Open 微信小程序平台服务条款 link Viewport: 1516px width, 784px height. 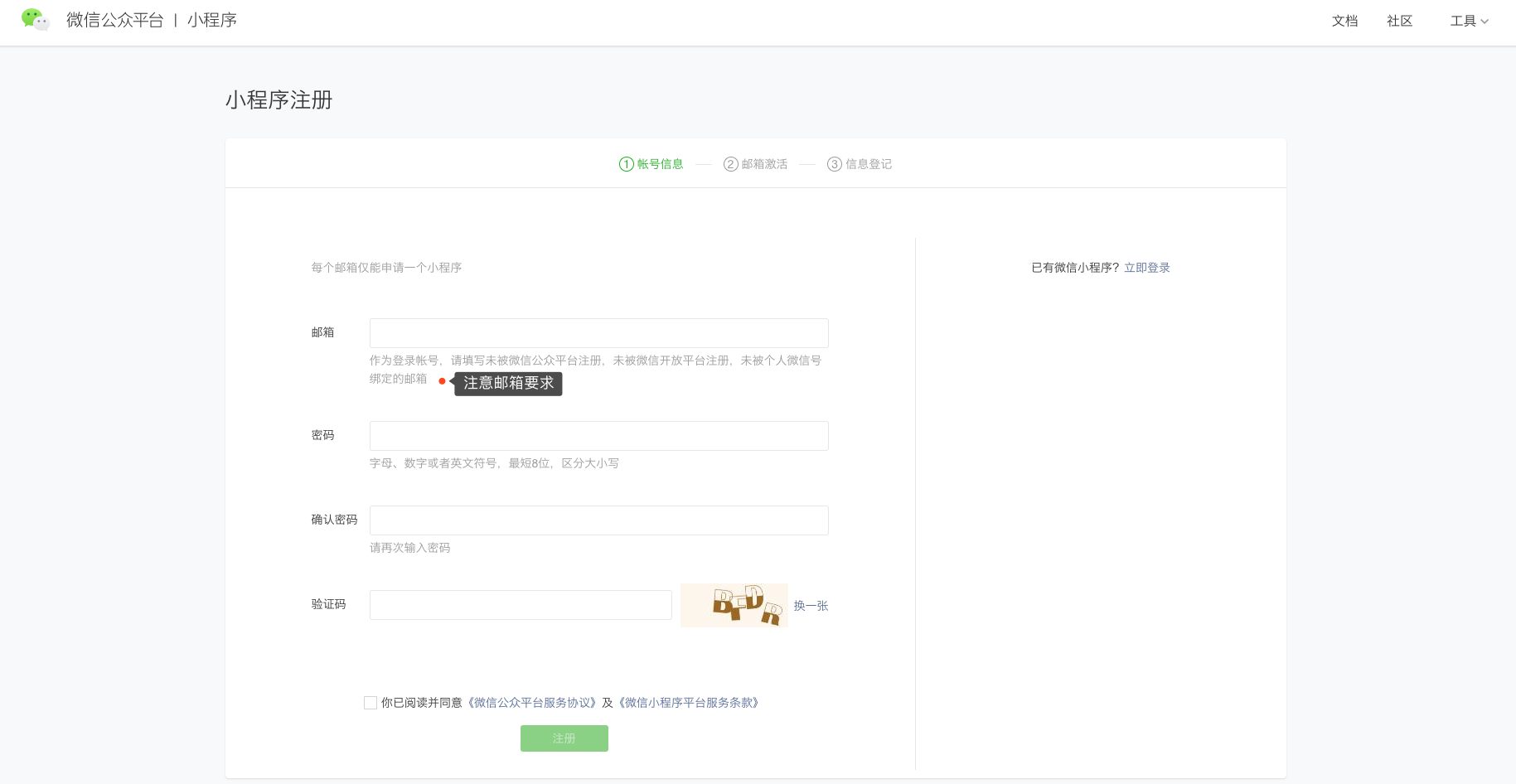pos(689,703)
